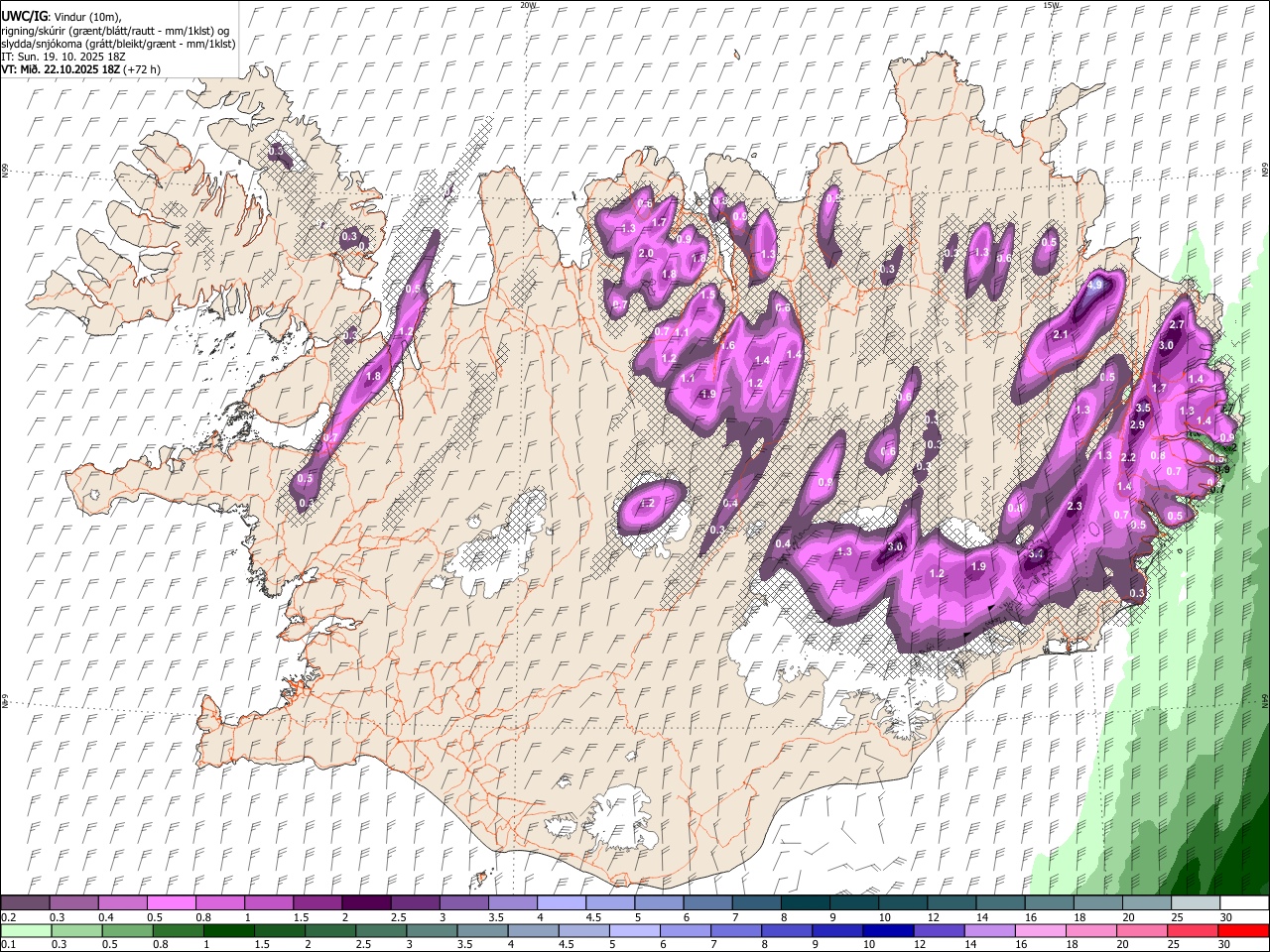
Task: Click the lavender snow swatch labeled 4
Action: 562,902
